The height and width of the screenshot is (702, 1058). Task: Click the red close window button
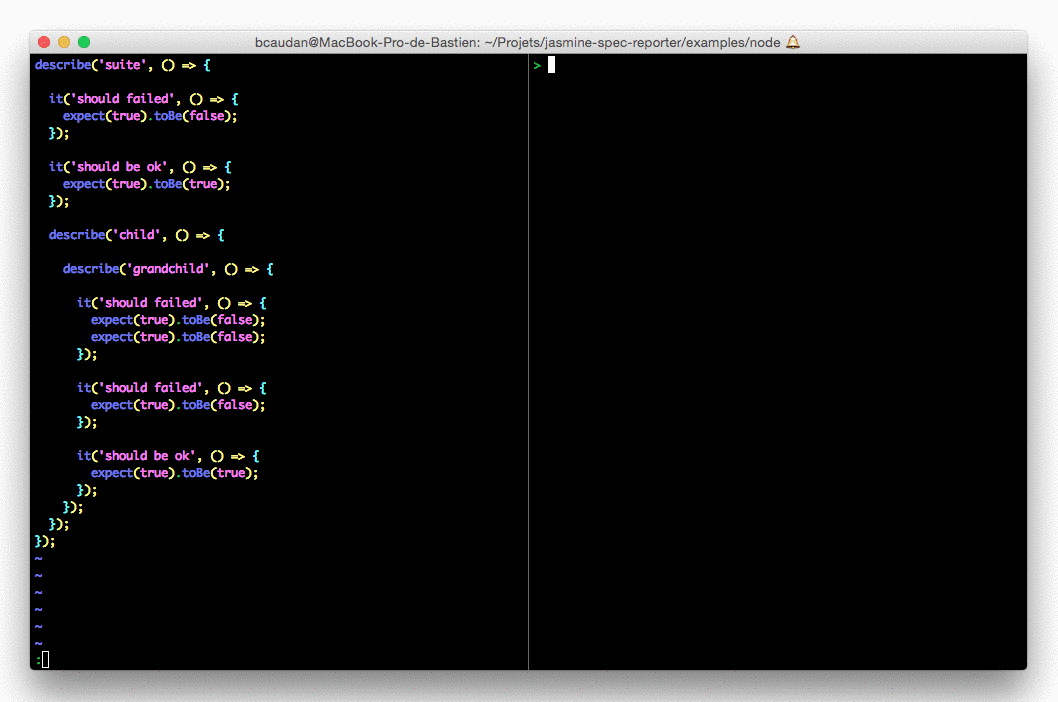[44, 42]
